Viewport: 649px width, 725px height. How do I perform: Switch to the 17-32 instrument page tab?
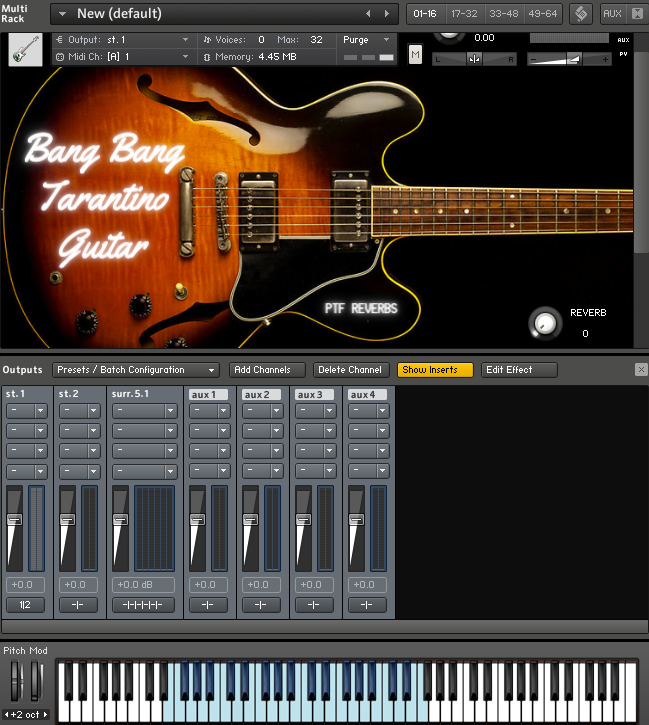pos(463,14)
